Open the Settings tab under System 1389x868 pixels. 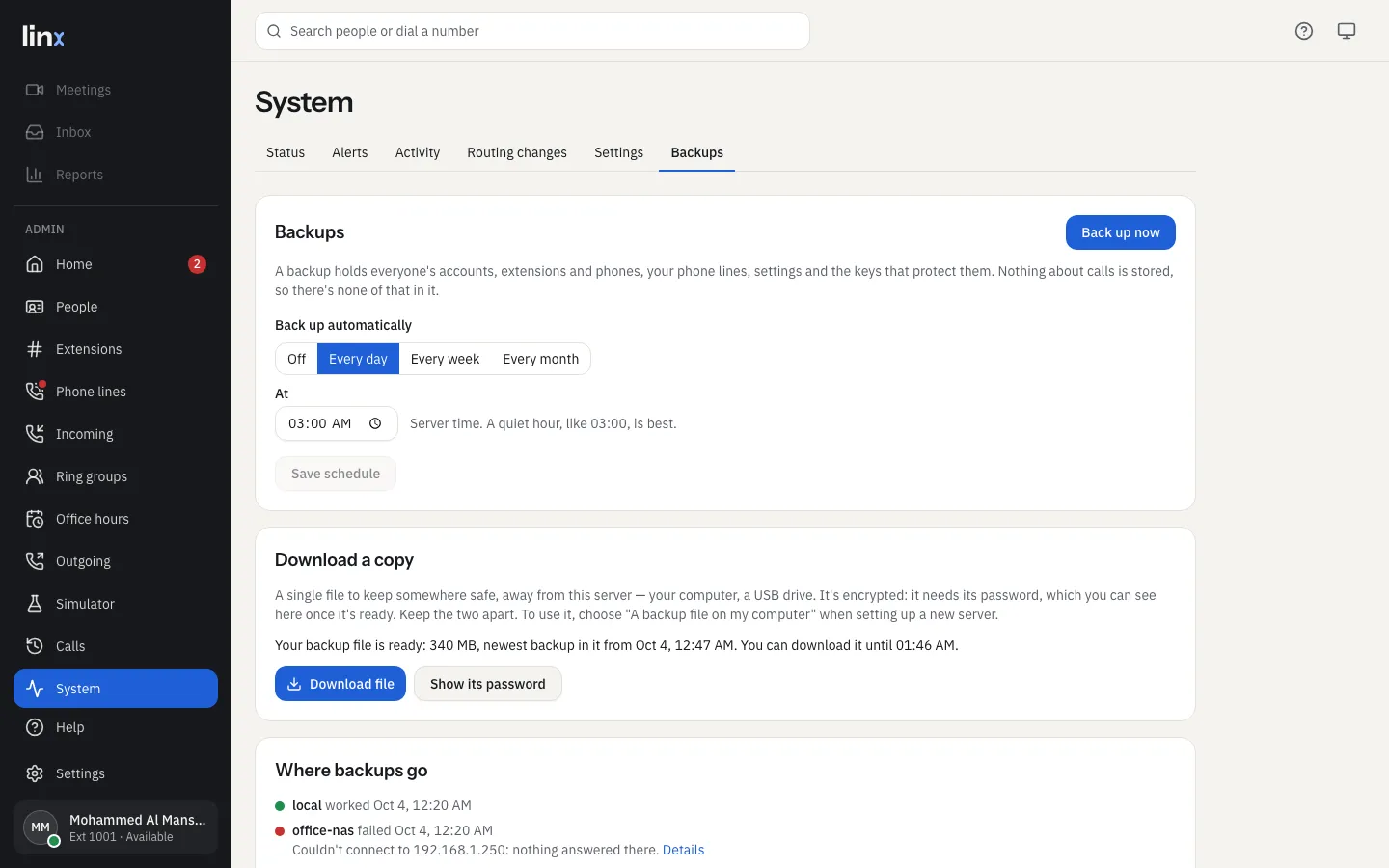coord(619,152)
